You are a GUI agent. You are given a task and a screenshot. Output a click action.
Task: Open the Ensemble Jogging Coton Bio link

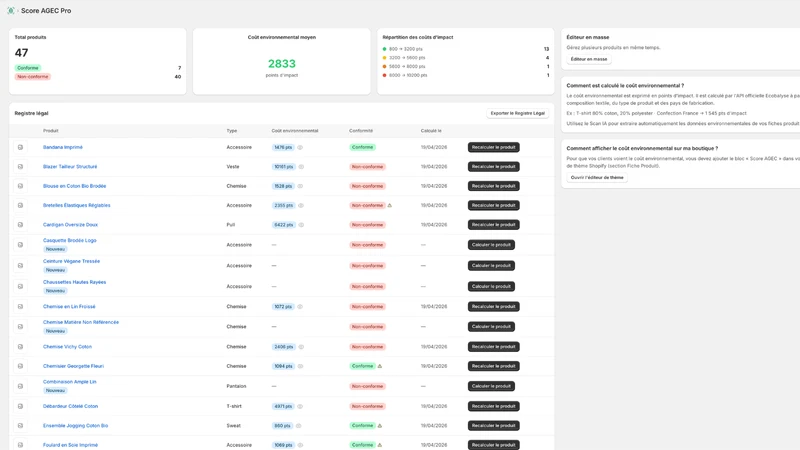(76, 426)
